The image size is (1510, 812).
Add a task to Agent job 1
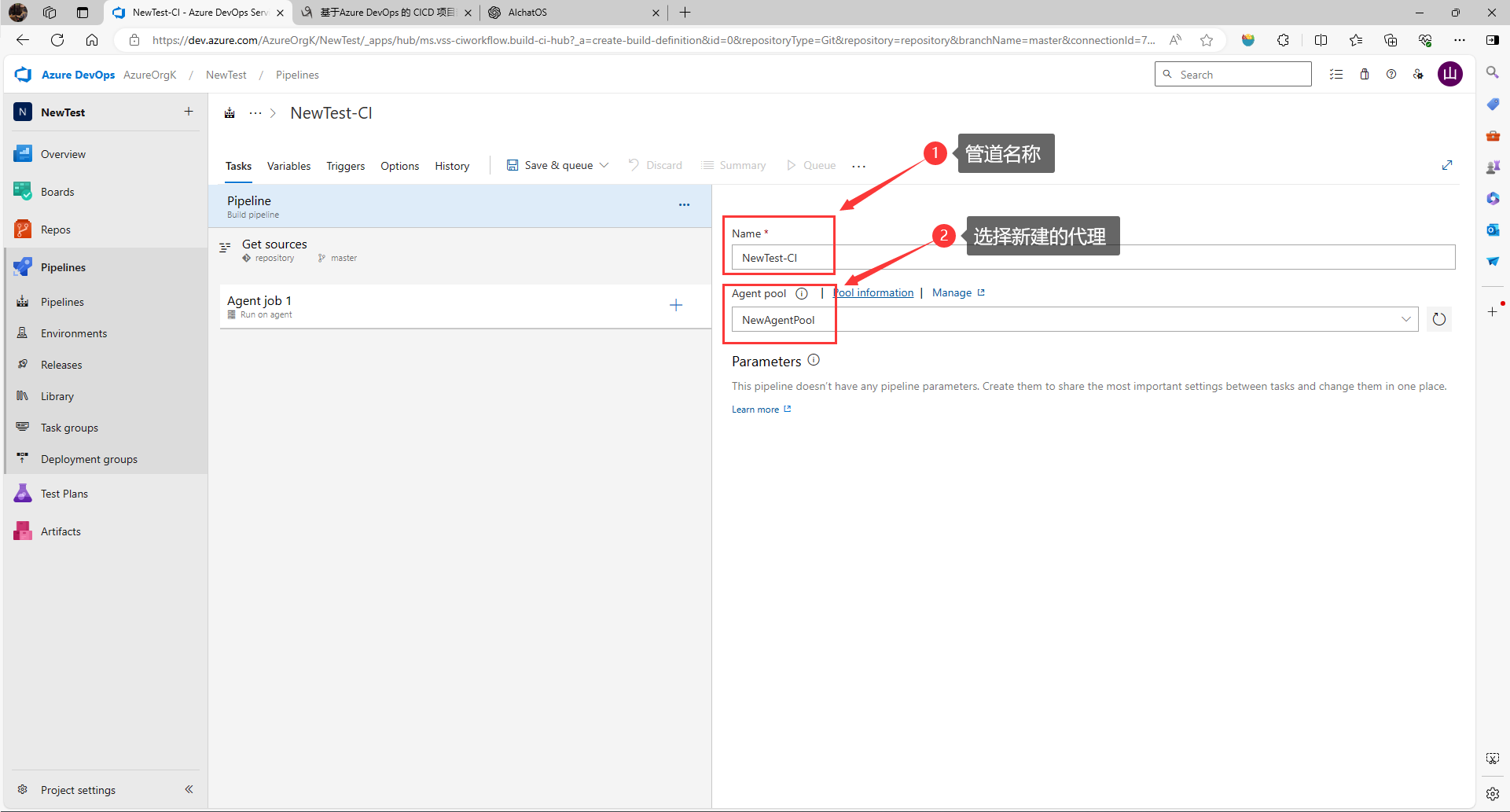(x=676, y=305)
